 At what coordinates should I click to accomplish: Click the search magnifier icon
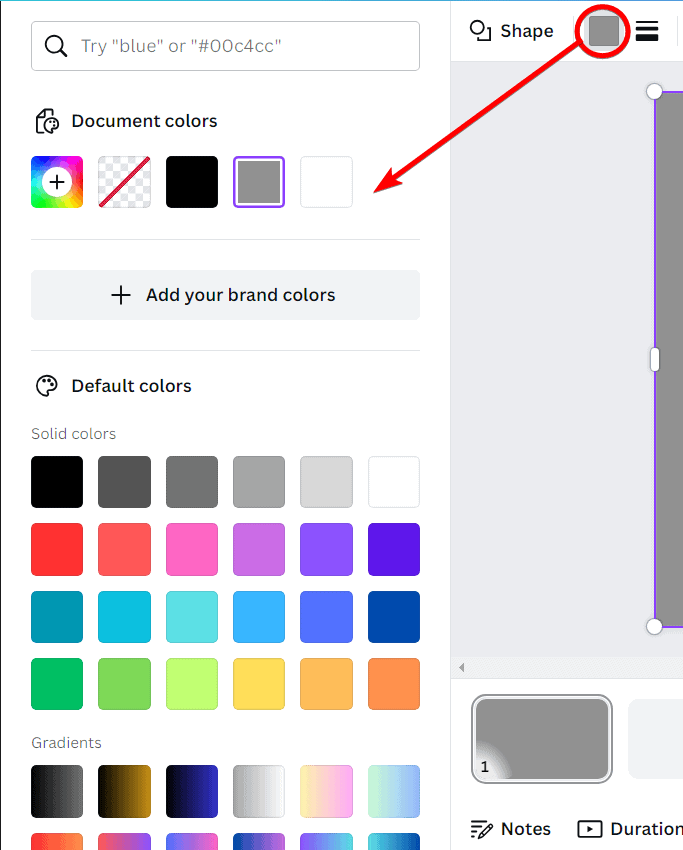coord(57,46)
